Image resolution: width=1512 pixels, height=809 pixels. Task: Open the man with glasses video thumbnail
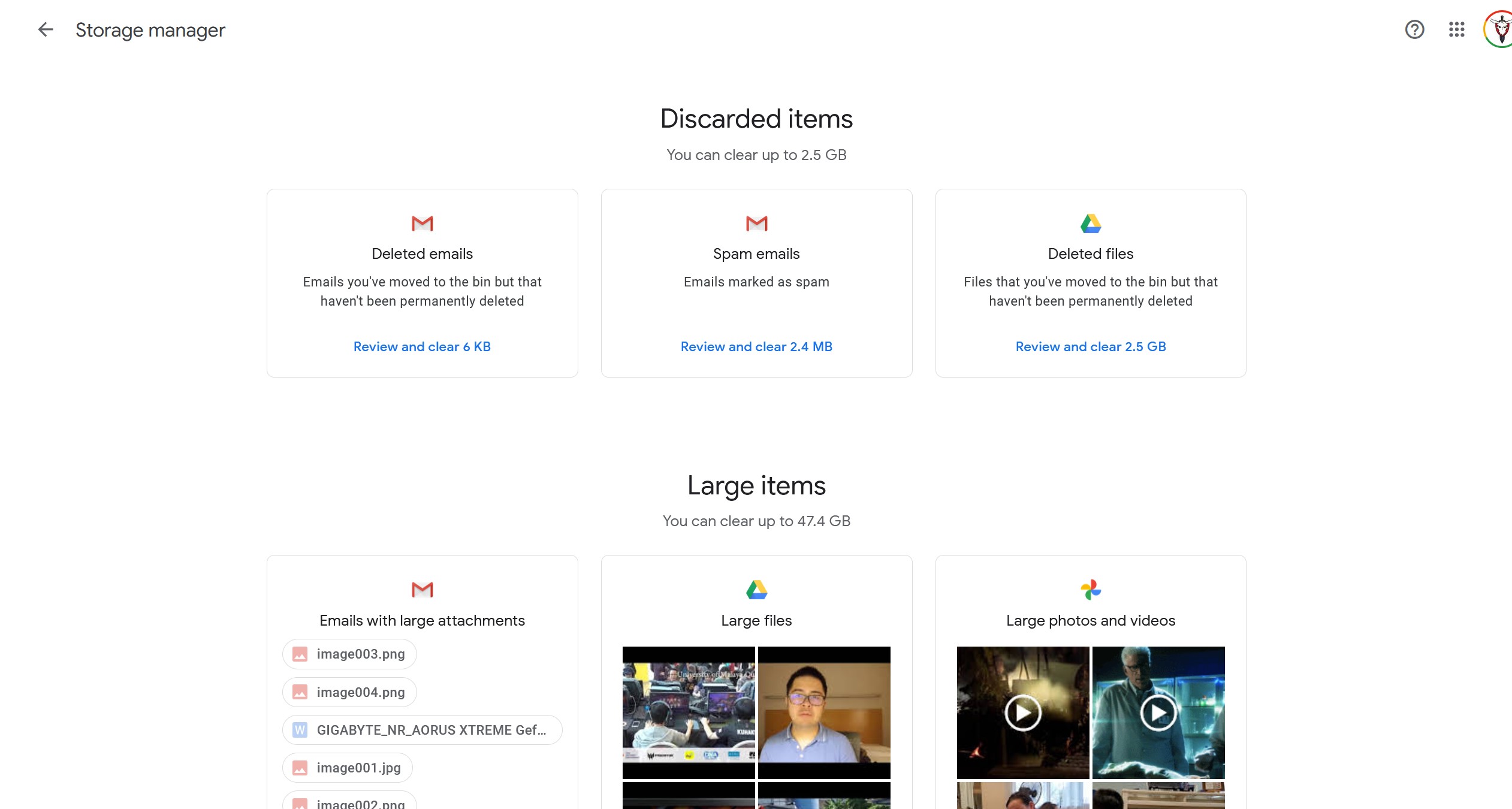[824, 713]
